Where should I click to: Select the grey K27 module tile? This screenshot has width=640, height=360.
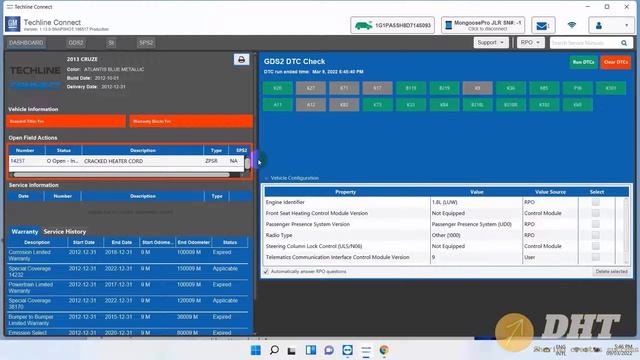click(x=311, y=88)
